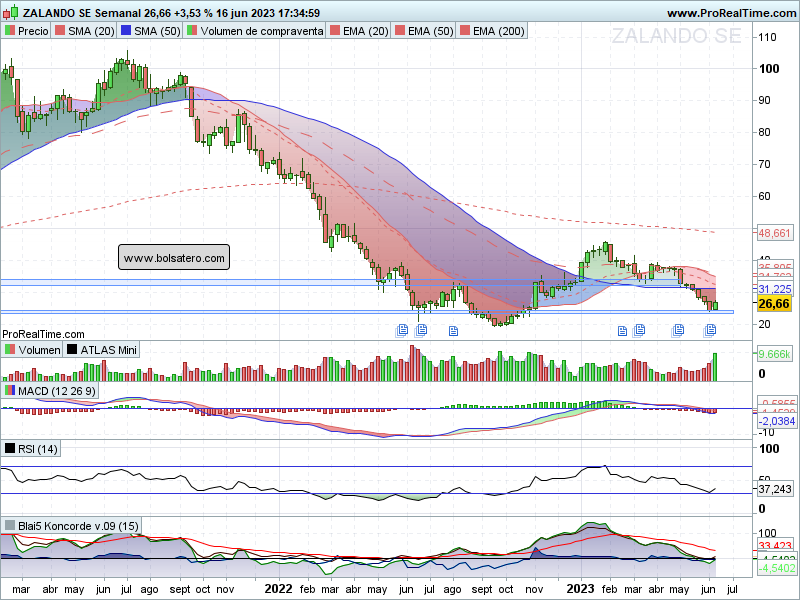The height and width of the screenshot is (600, 800).
Task: Open the MACD (12 26 9) indicator label
Action: point(51,391)
